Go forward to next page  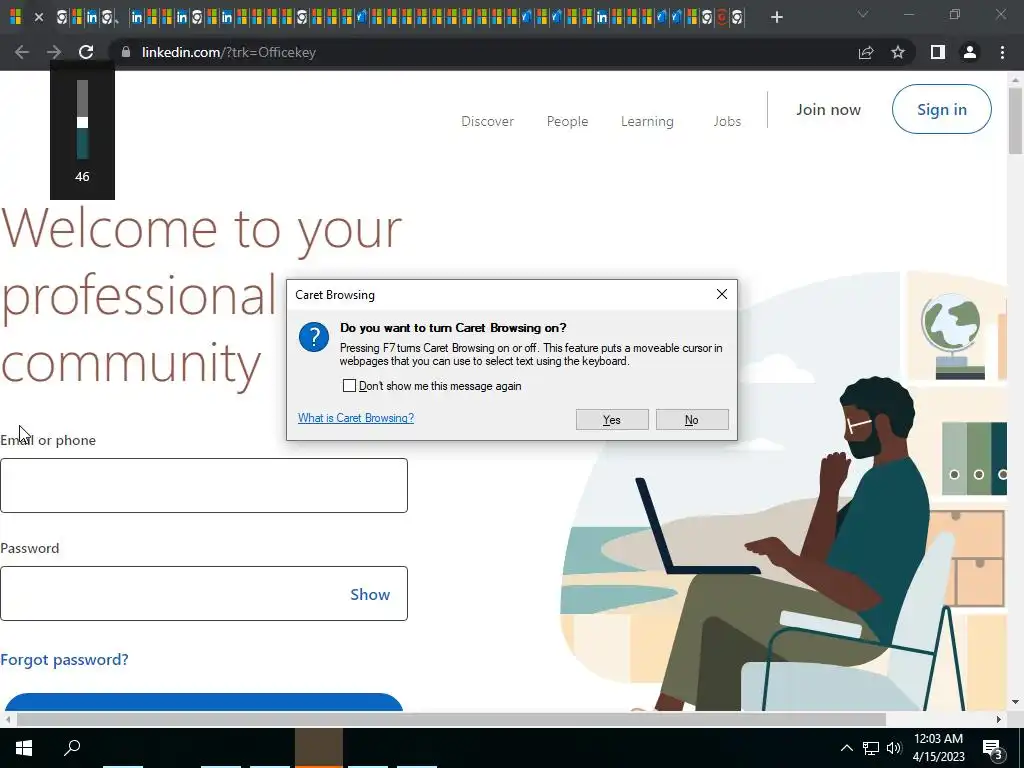click(54, 52)
